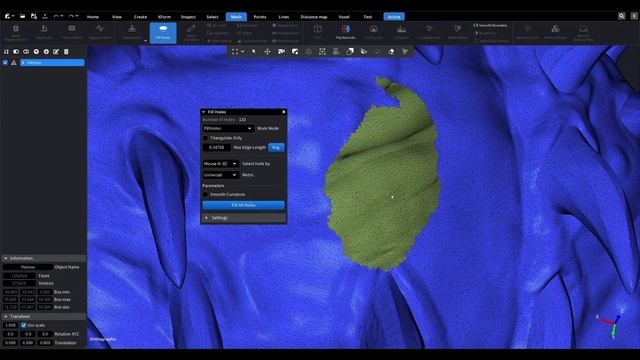The image size is (640, 360).
Task: Collapse the Fill Holes dialog header arrow
Action: 204,112
